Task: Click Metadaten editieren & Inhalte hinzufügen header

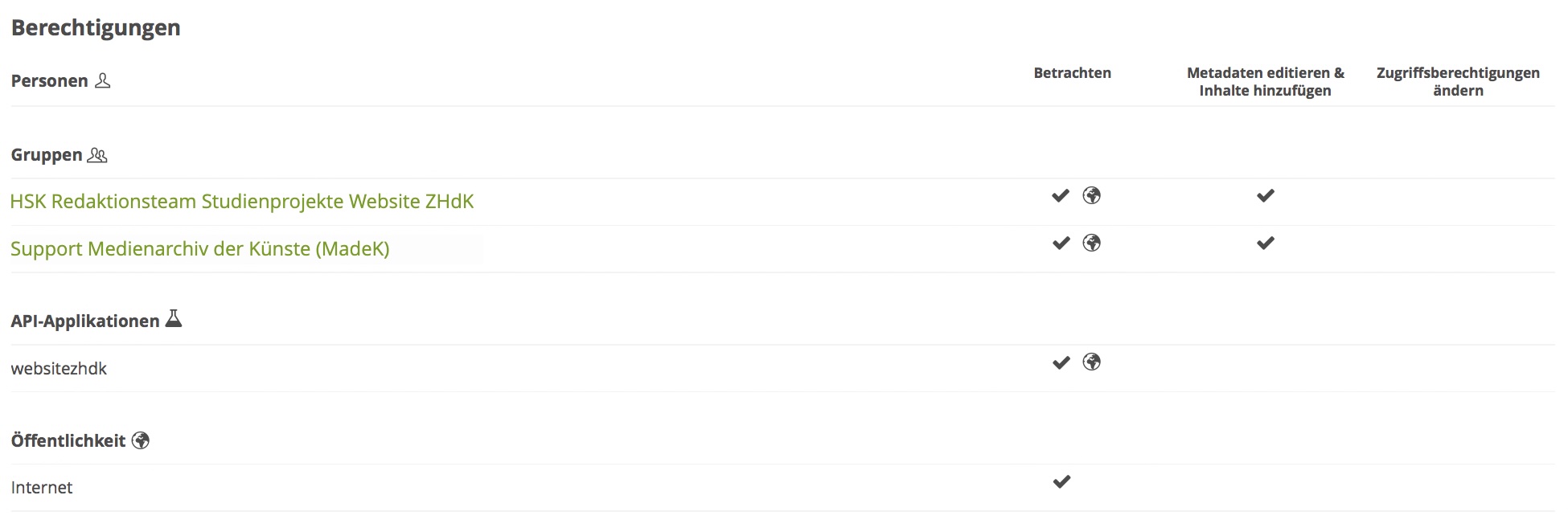Action: pos(1265,82)
